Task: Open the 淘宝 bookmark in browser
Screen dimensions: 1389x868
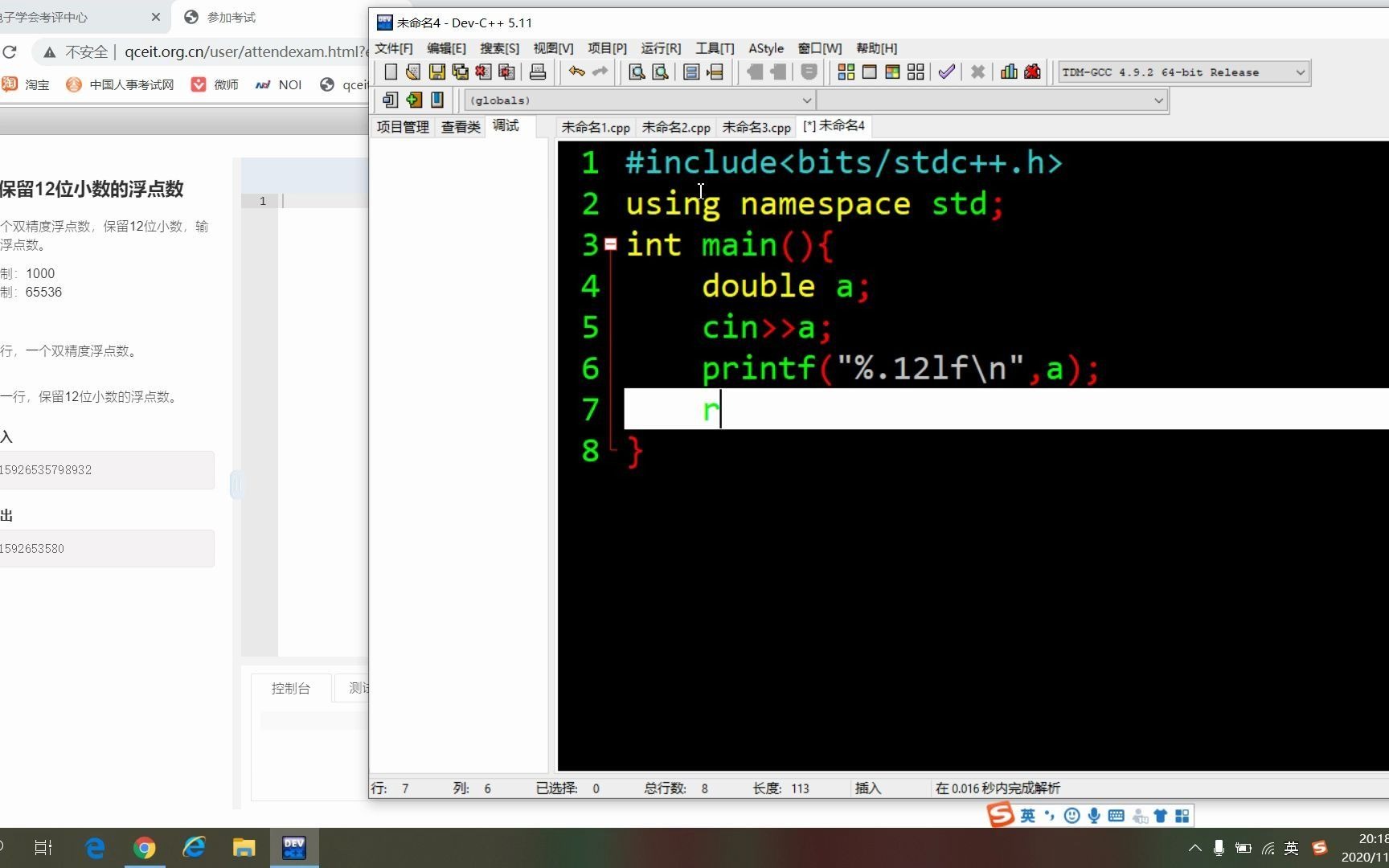Action: coord(27,84)
